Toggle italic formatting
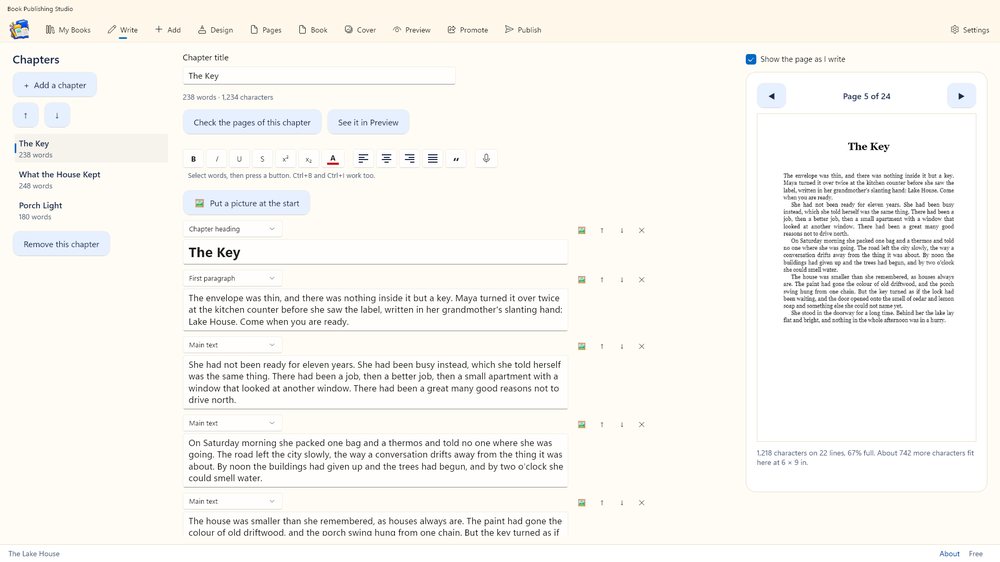The width and height of the screenshot is (1000, 562). pyautogui.click(x=216, y=159)
